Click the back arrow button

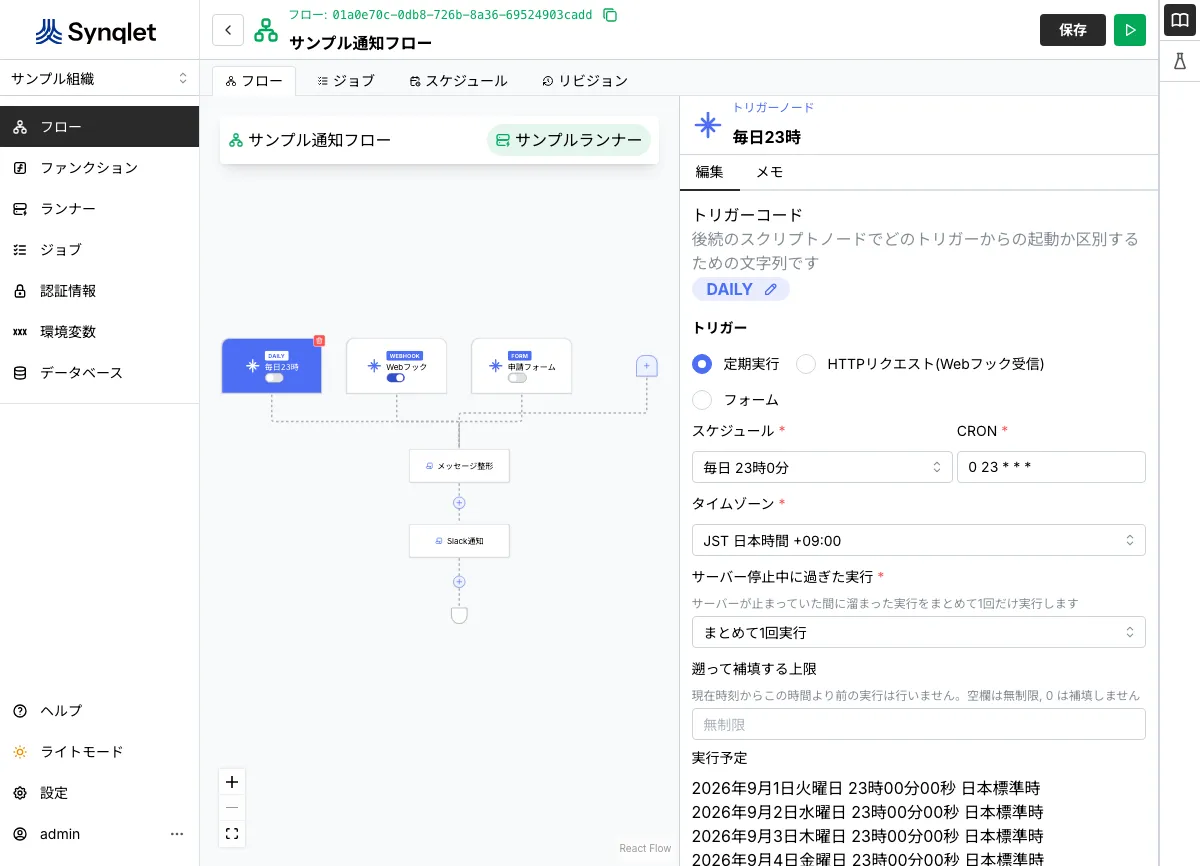point(228,30)
